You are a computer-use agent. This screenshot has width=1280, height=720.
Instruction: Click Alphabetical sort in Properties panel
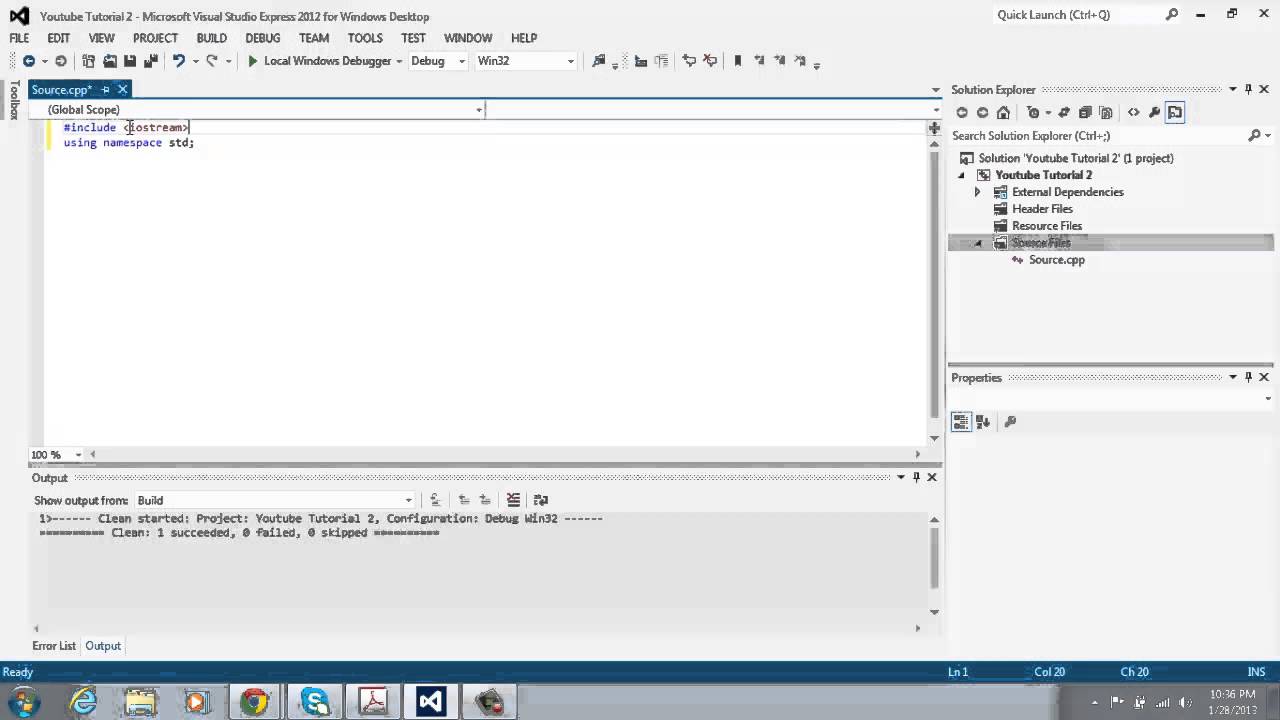coord(983,422)
